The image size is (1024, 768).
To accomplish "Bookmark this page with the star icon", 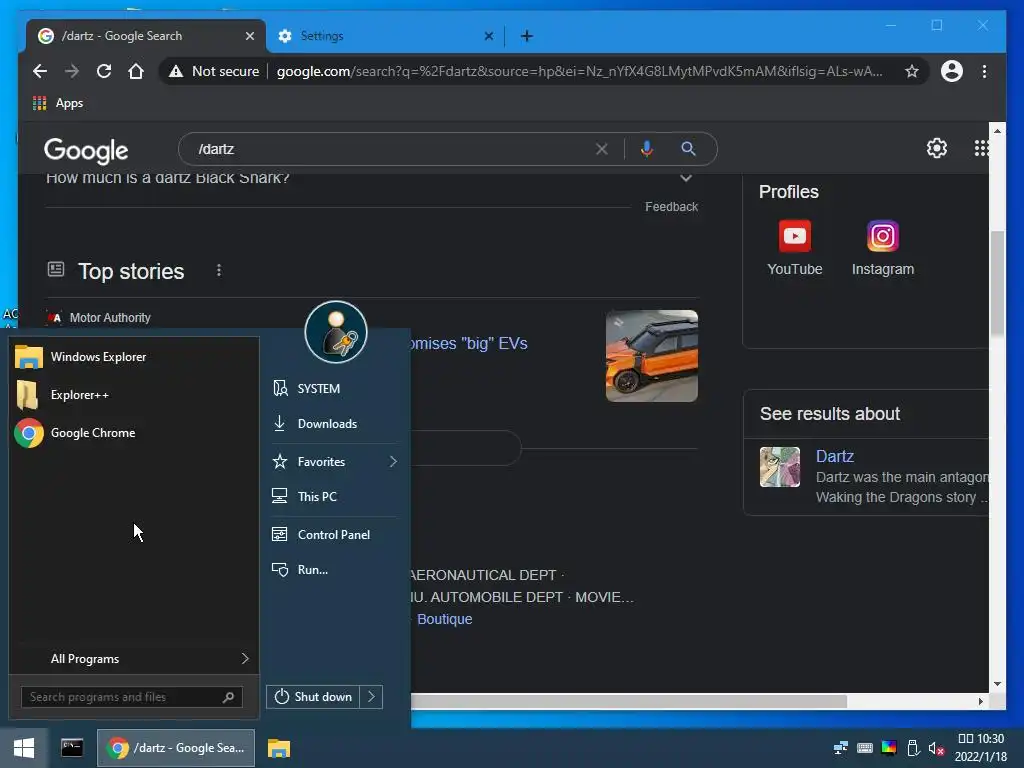I will click(x=912, y=71).
